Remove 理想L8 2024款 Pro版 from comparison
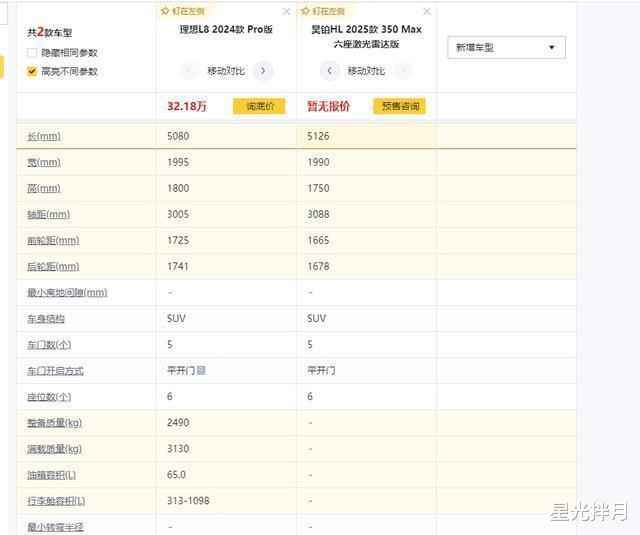This screenshot has width=640, height=535. tap(287, 11)
